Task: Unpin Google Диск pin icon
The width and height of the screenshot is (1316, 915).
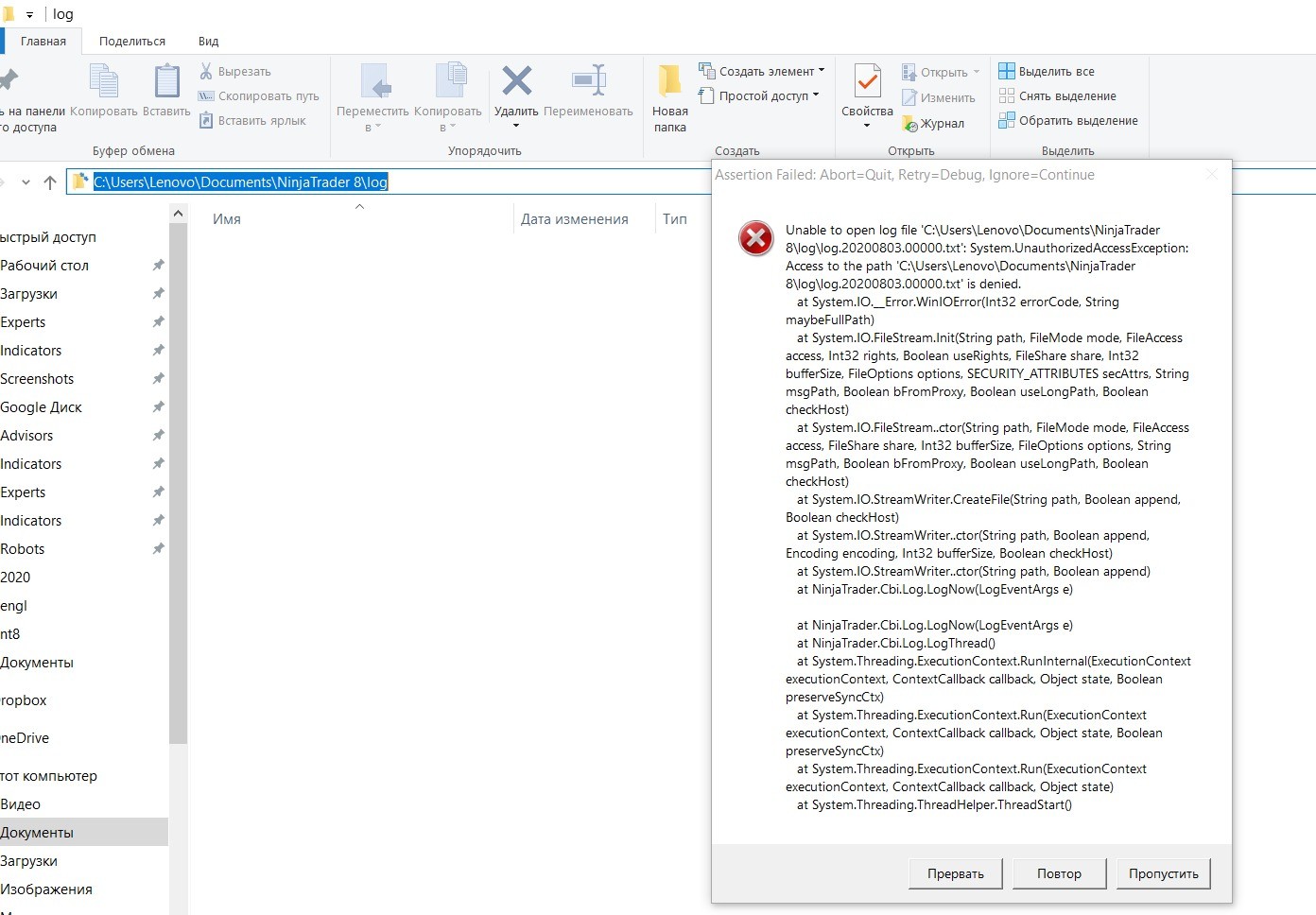Action: (x=158, y=406)
